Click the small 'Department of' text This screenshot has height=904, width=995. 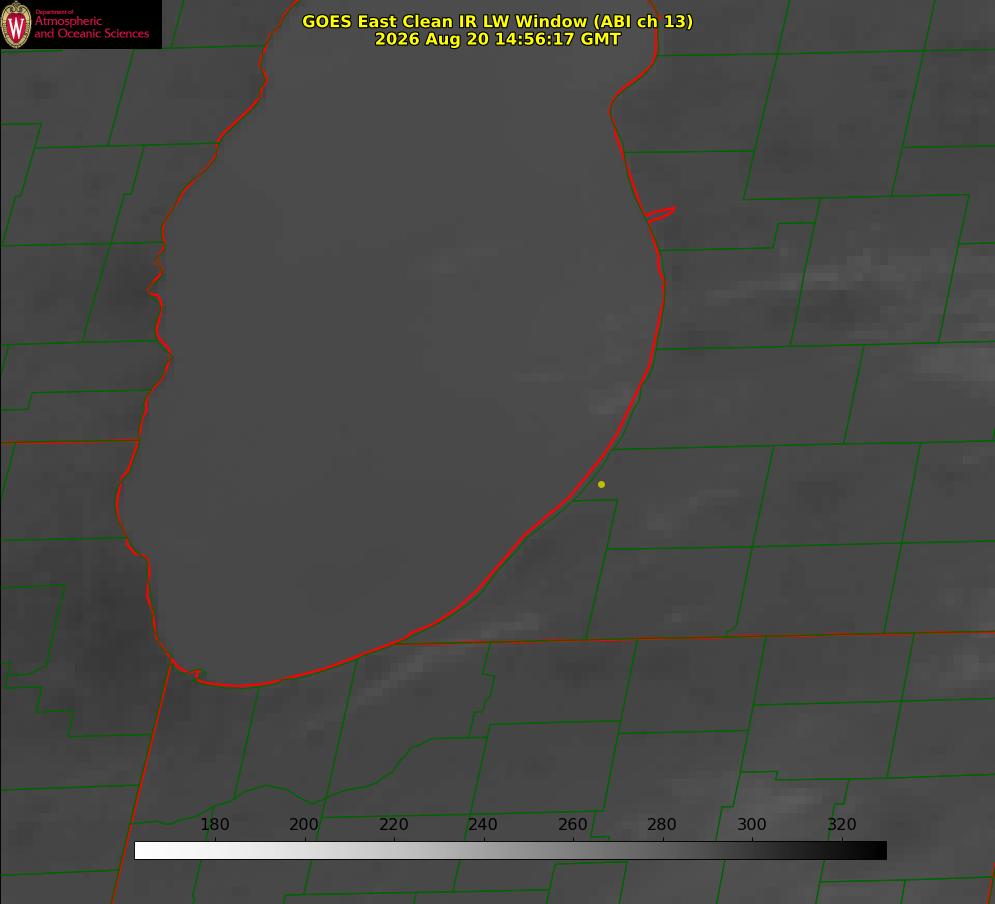54,11
